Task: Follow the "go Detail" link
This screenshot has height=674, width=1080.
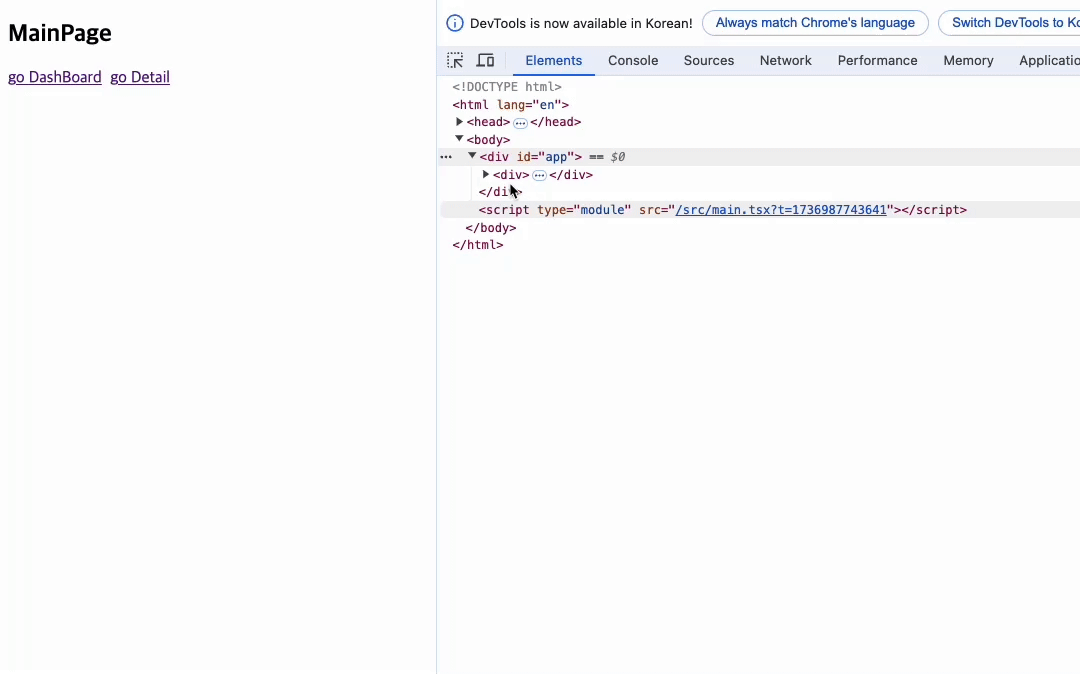Action: pyautogui.click(x=140, y=77)
